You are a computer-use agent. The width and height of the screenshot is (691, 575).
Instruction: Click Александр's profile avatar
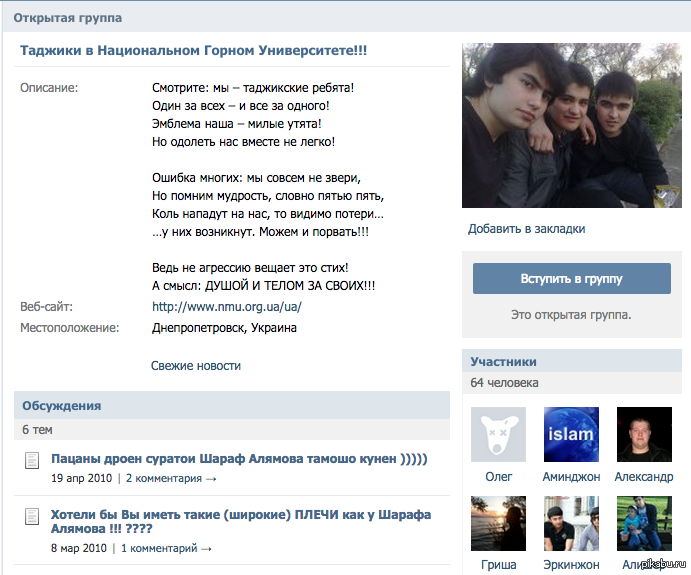(644, 434)
